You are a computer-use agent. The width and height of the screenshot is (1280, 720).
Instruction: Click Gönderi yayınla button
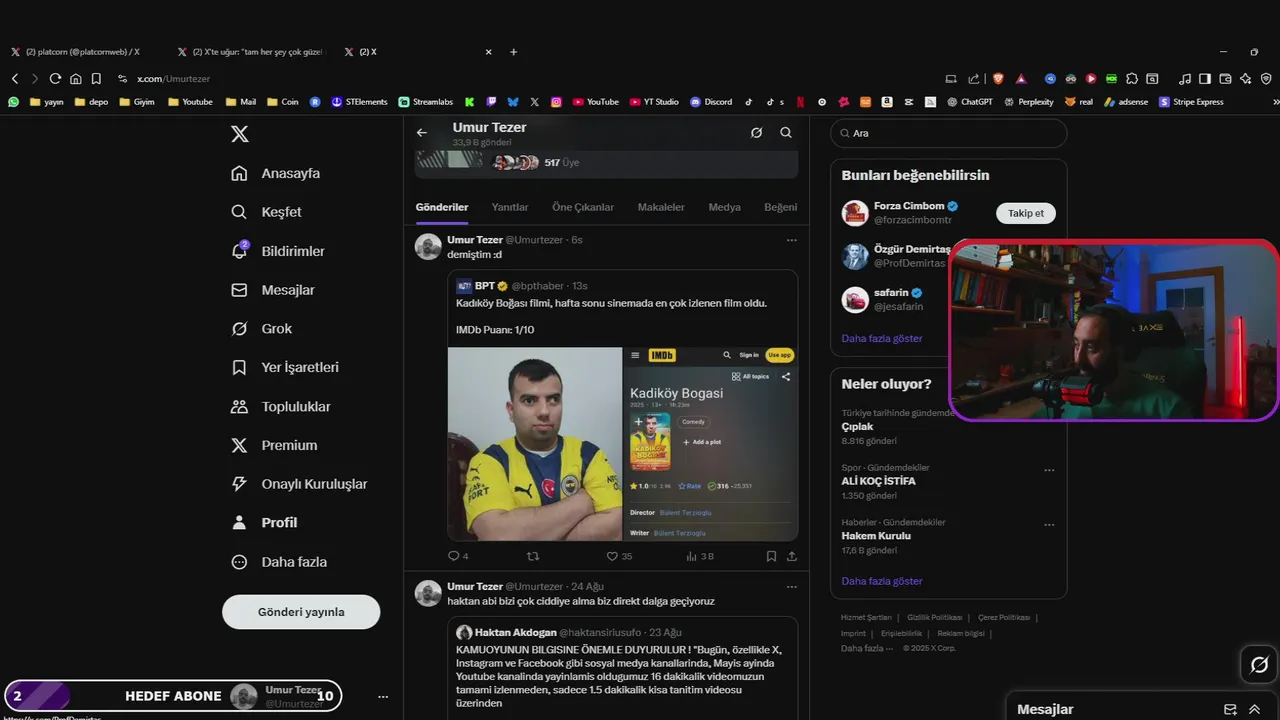point(301,612)
